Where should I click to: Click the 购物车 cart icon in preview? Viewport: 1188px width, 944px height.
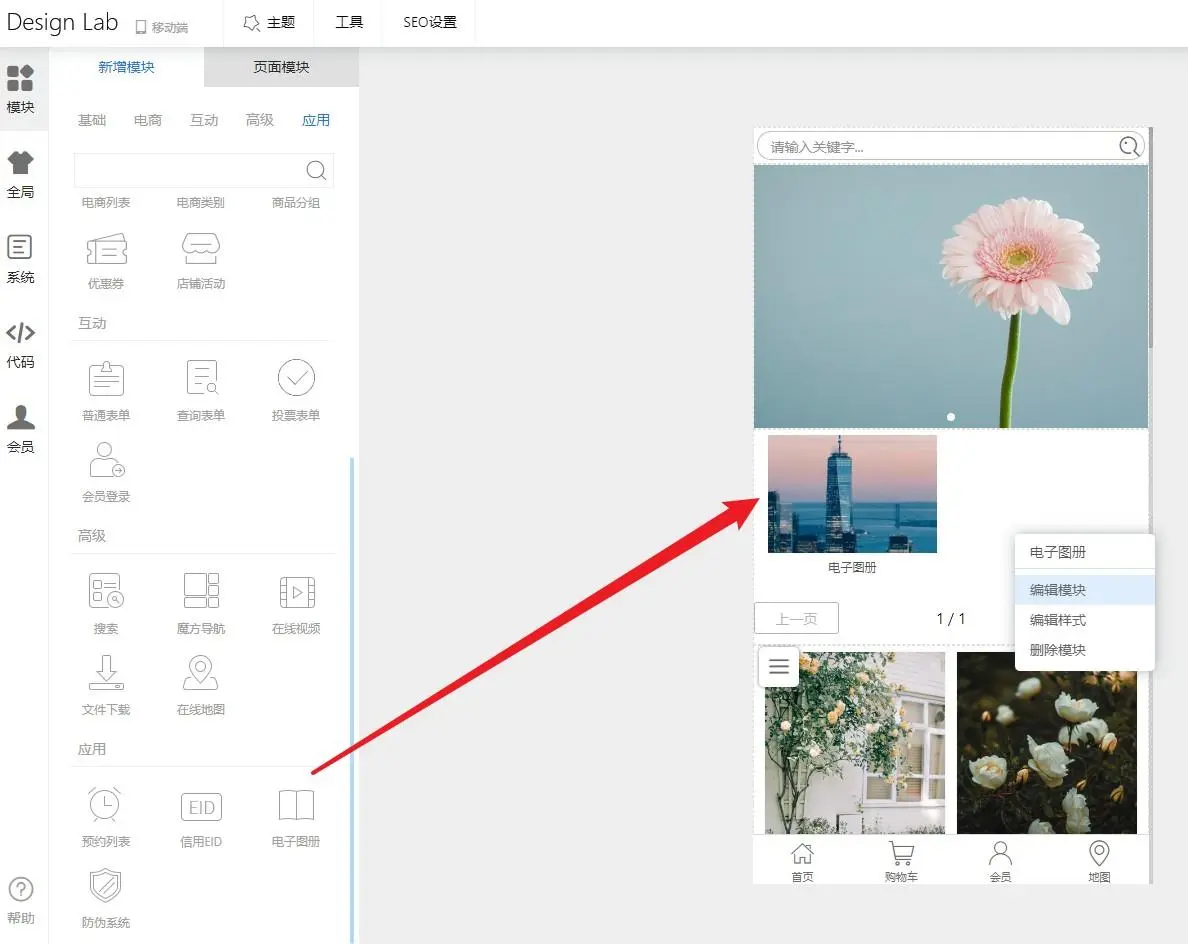[901, 860]
